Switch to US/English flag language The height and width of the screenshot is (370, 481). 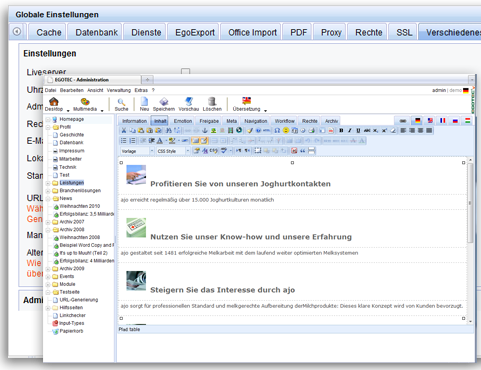pos(430,121)
